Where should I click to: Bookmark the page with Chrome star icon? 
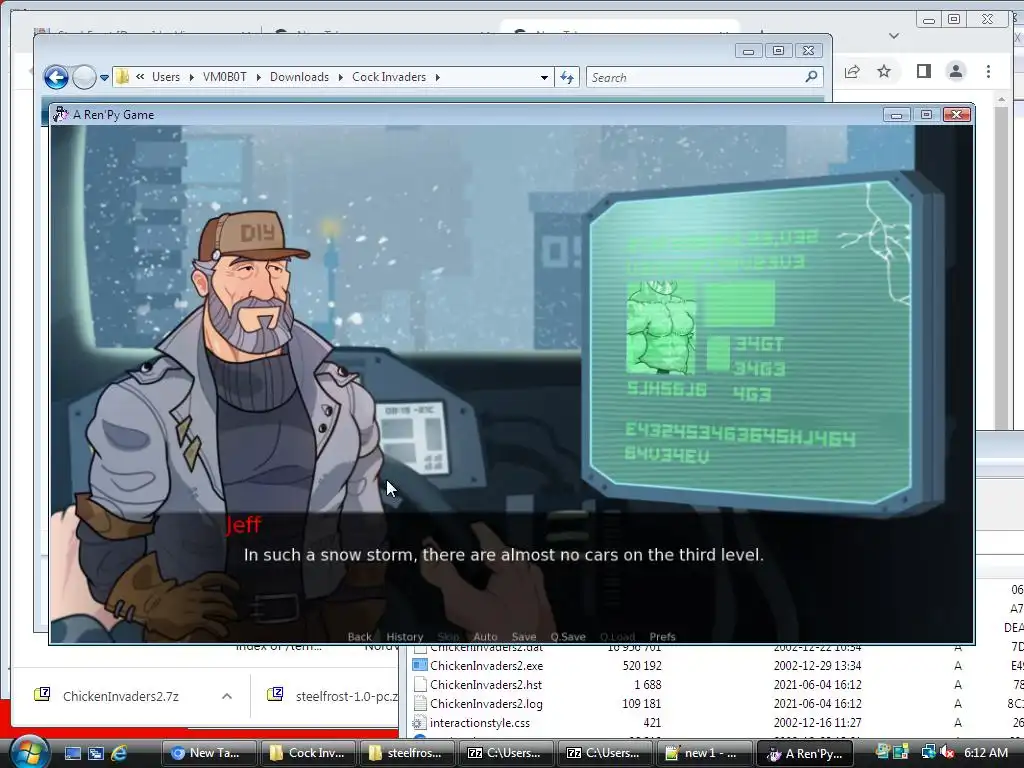coord(884,71)
